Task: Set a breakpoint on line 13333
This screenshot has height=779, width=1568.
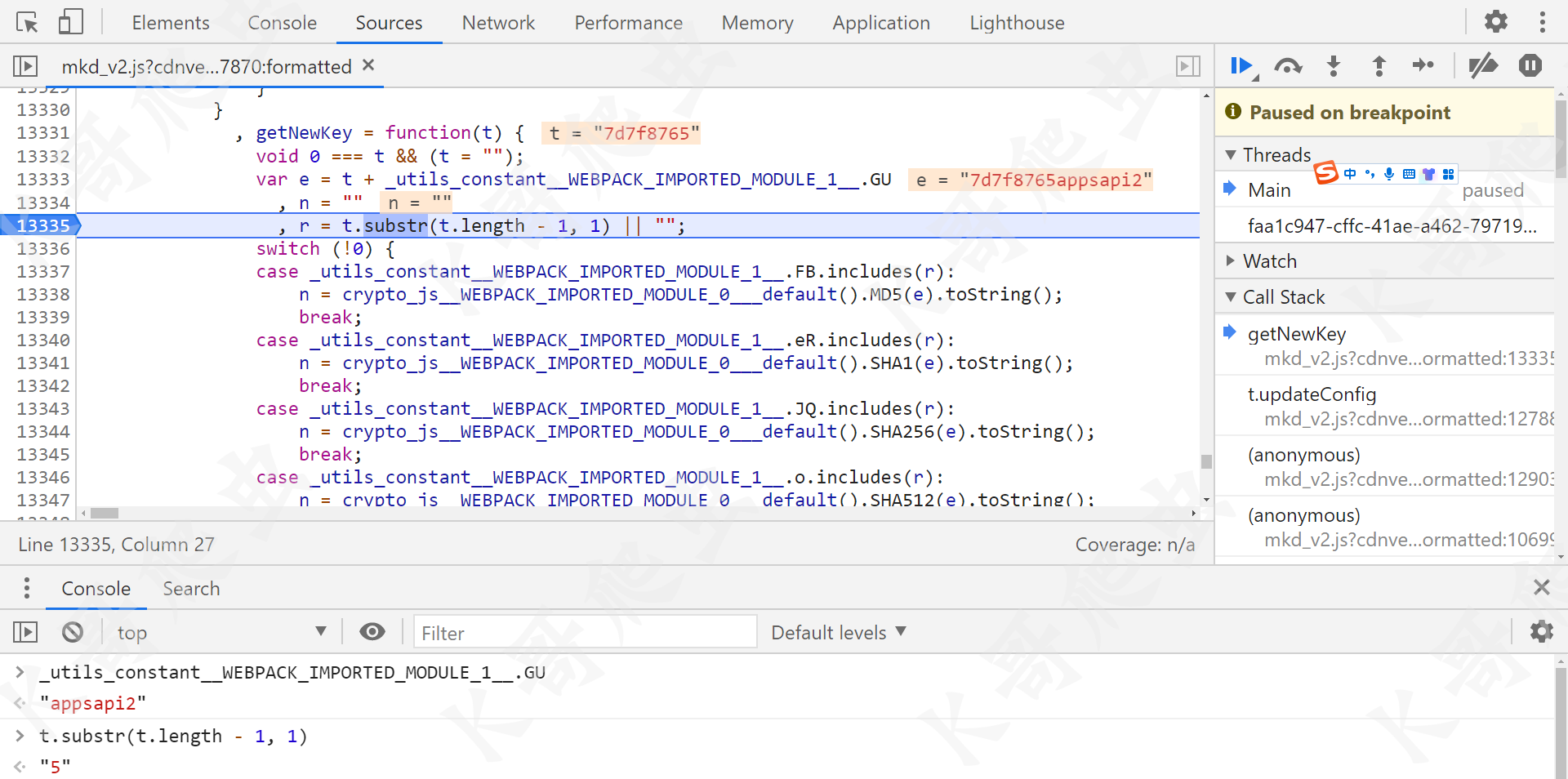Action: pyautogui.click(x=43, y=179)
